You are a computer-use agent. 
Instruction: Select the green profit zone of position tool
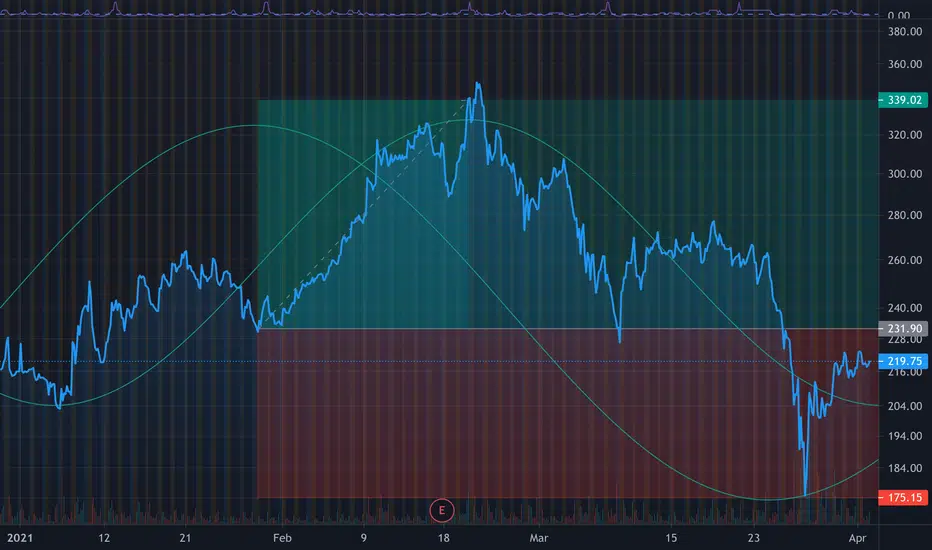point(568,214)
